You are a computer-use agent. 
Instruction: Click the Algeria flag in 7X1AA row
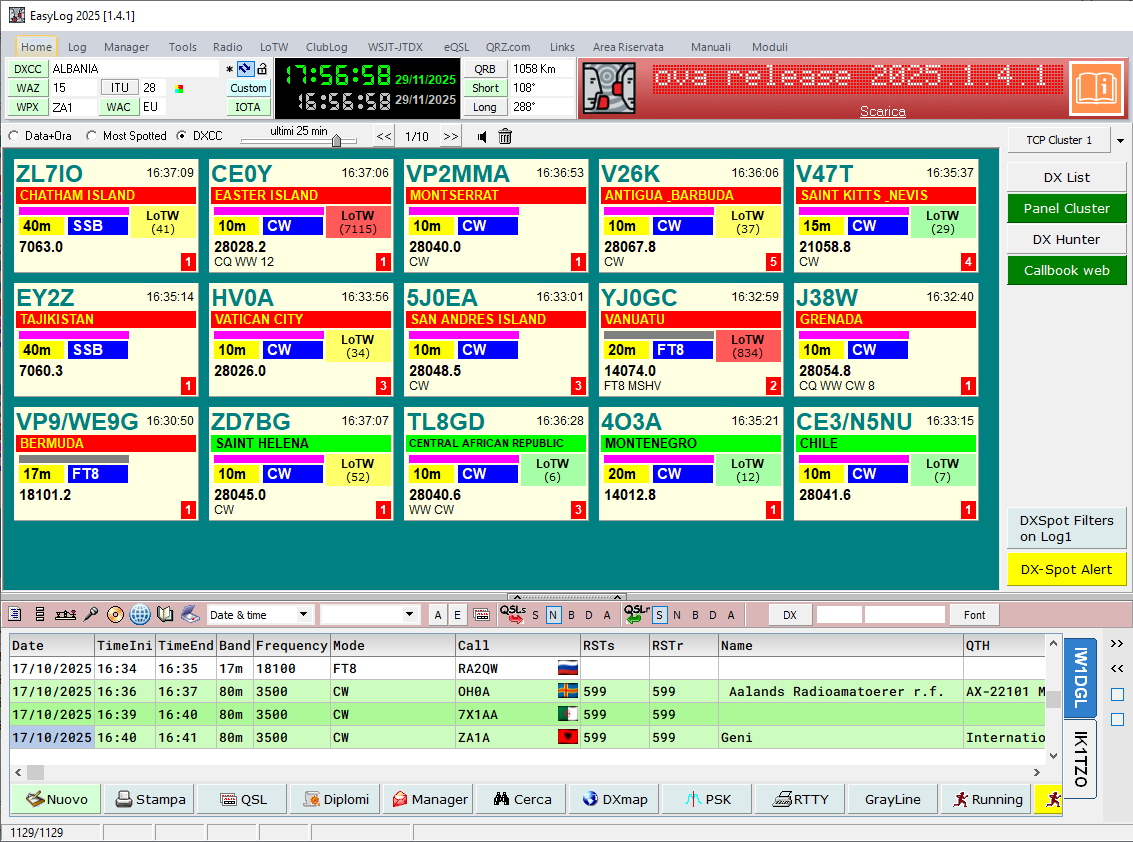pyautogui.click(x=568, y=714)
